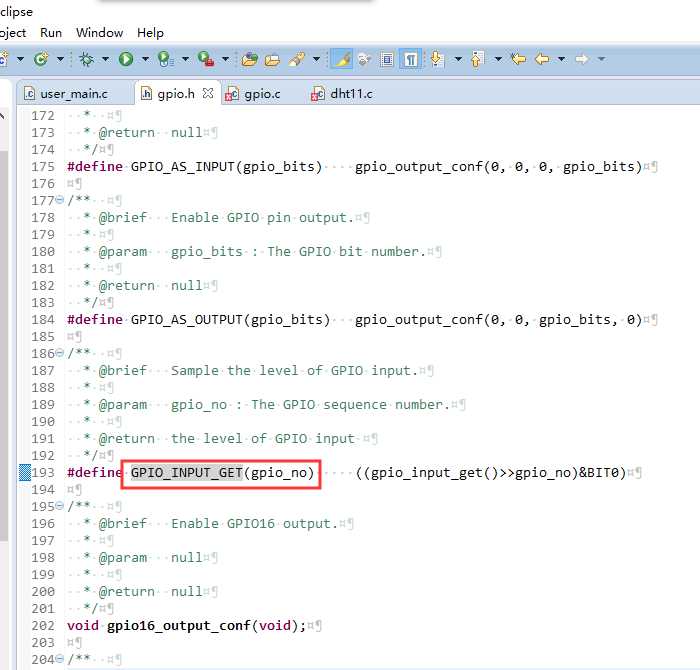Click the marker beside line 193
Image resolution: width=700 pixels, height=670 pixels.
point(25,473)
